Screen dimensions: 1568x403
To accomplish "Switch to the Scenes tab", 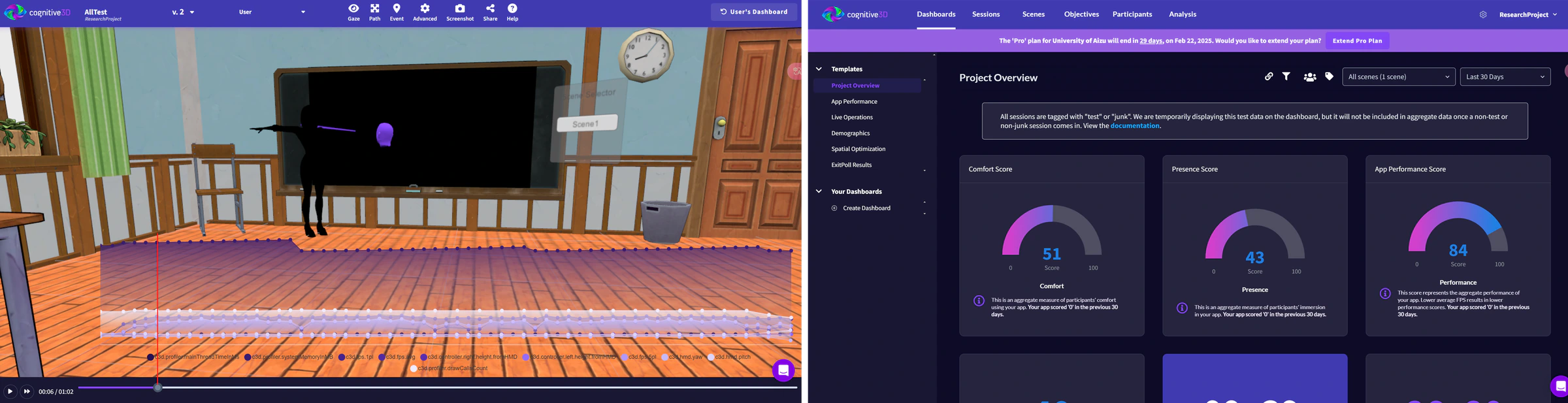I will pyautogui.click(x=1034, y=14).
